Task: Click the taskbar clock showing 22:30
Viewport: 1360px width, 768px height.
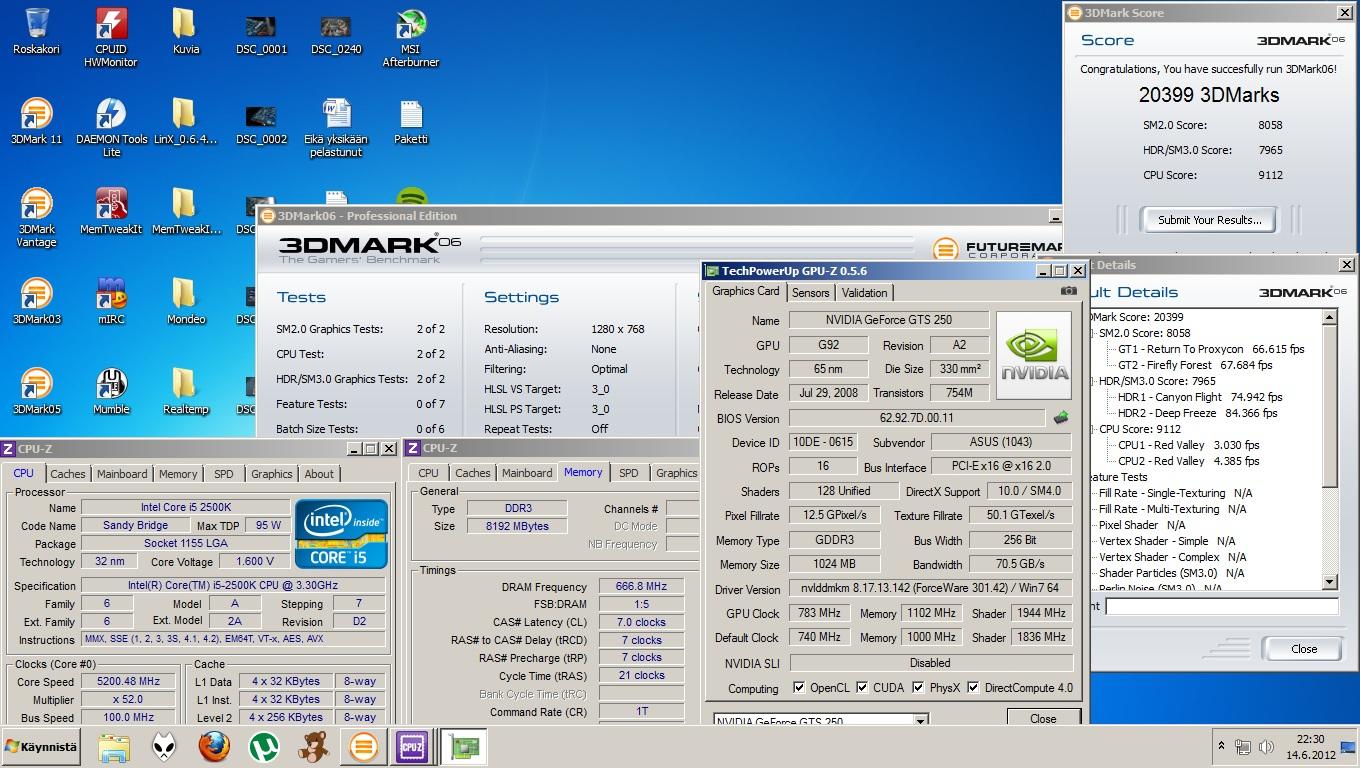Action: (1310, 747)
